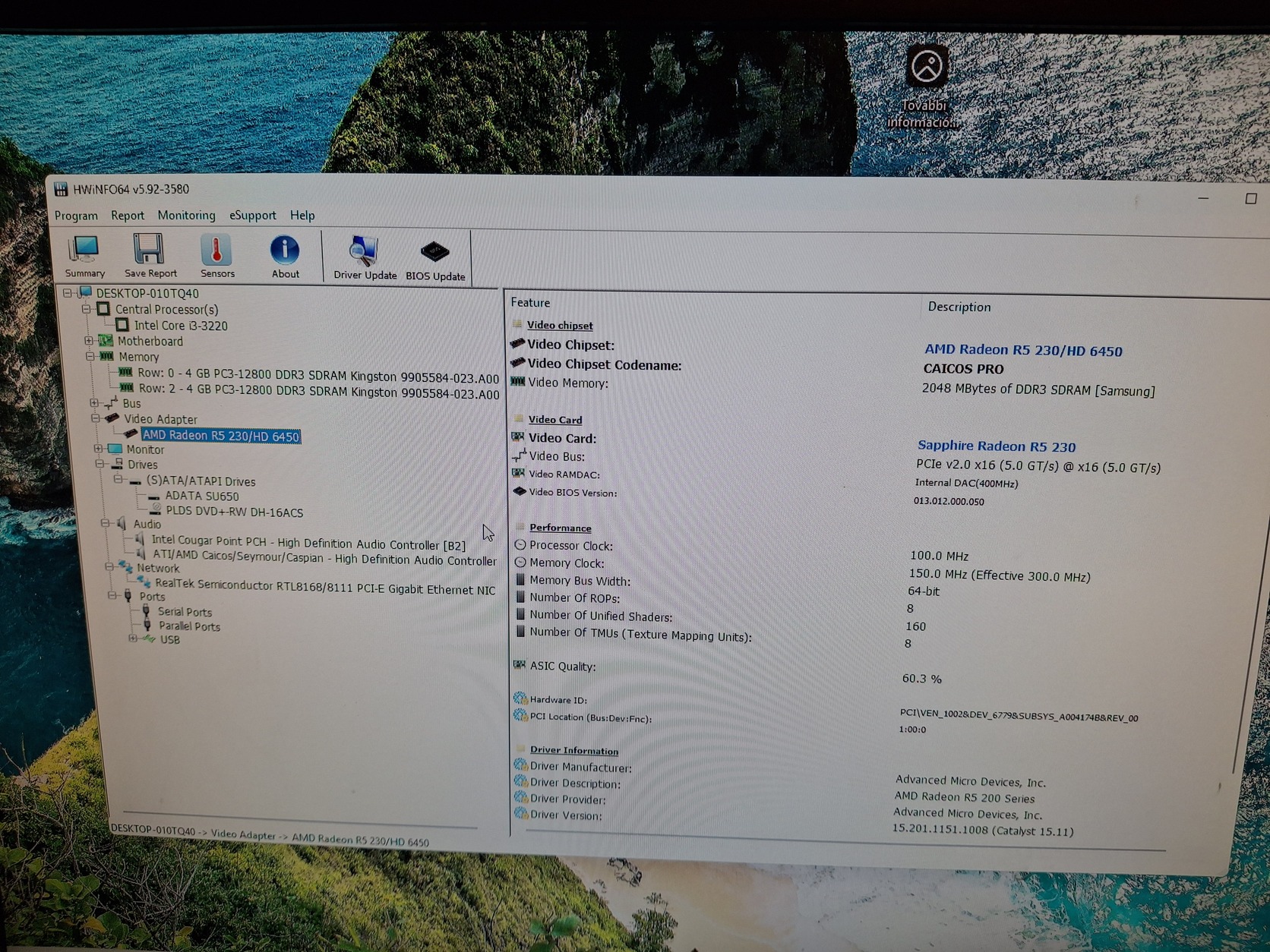Select the Audio tree item
1270x952 pixels.
(x=147, y=524)
